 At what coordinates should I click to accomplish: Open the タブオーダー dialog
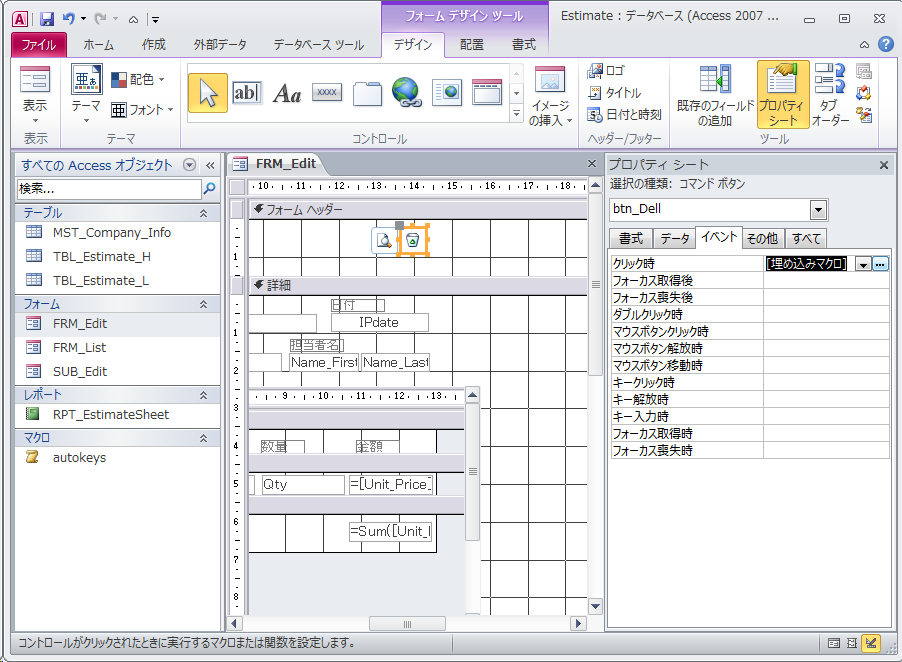point(830,95)
